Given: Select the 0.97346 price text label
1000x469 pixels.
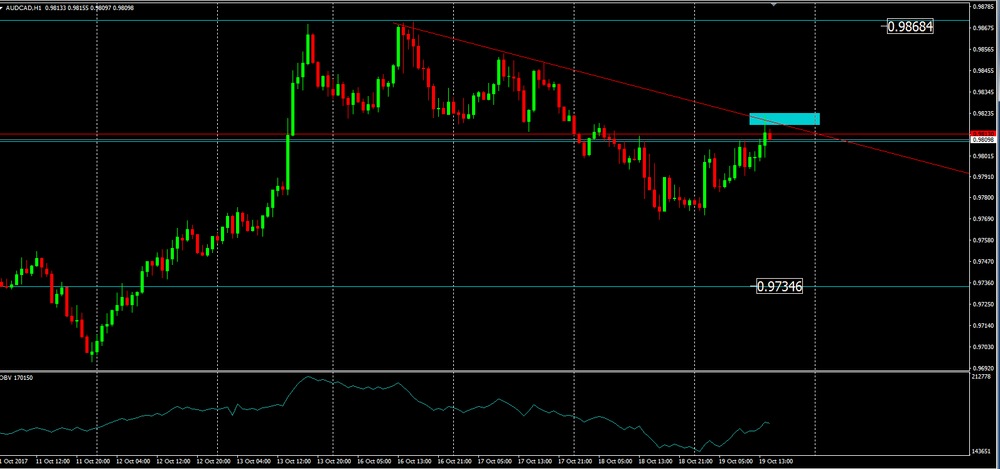Looking at the screenshot, I should [779, 287].
